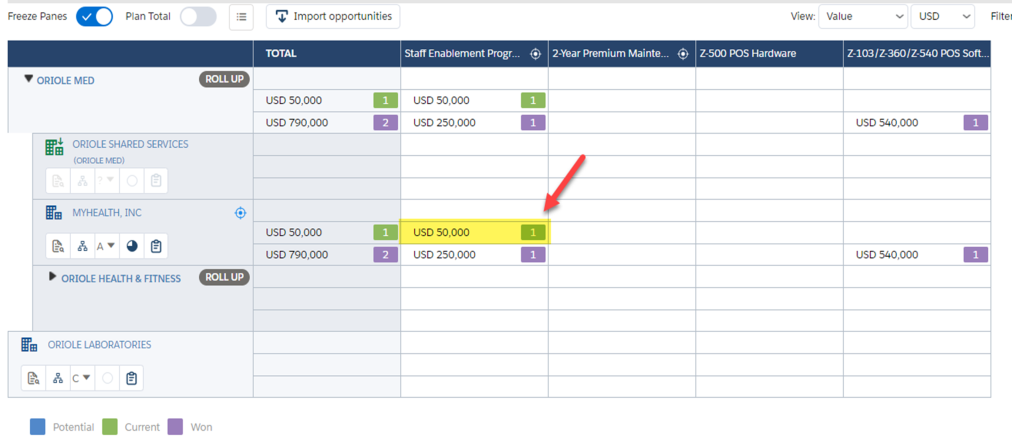Select the Z-500 POS Hardware column header
Viewport: 1012px width, 444px height.
[769, 54]
